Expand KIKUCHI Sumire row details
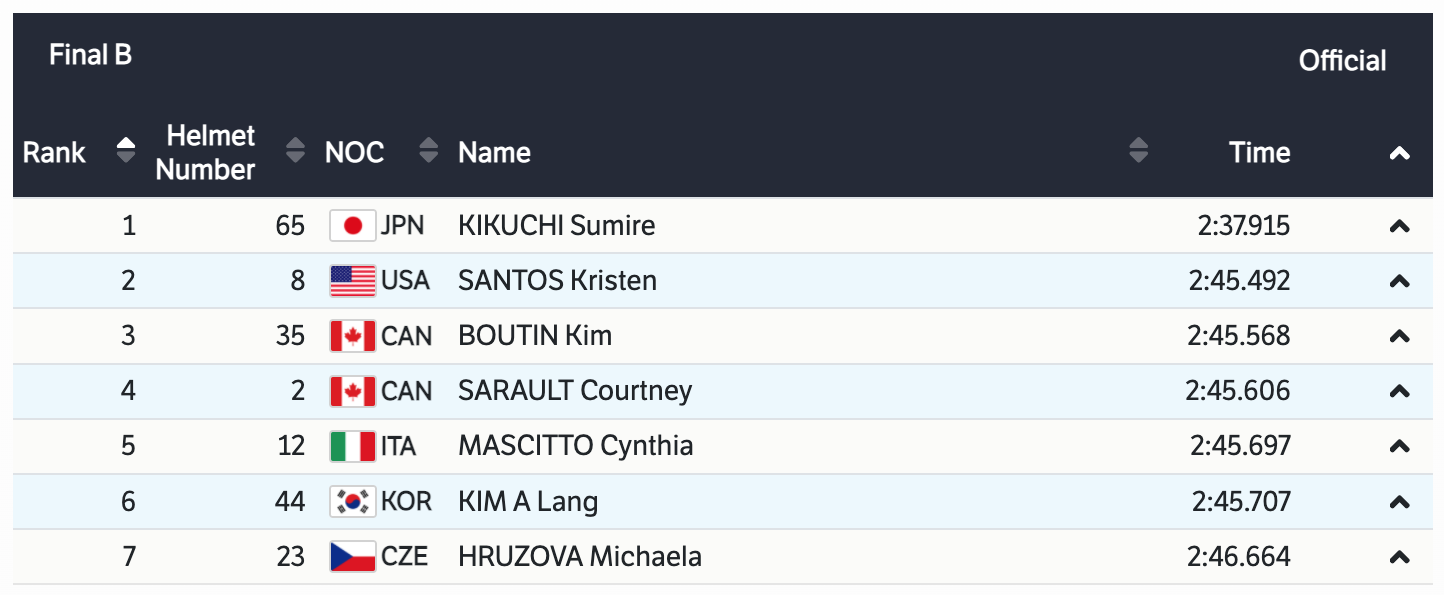The height and width of the screenshot is (595, 1444). [x=1399, y=227]
